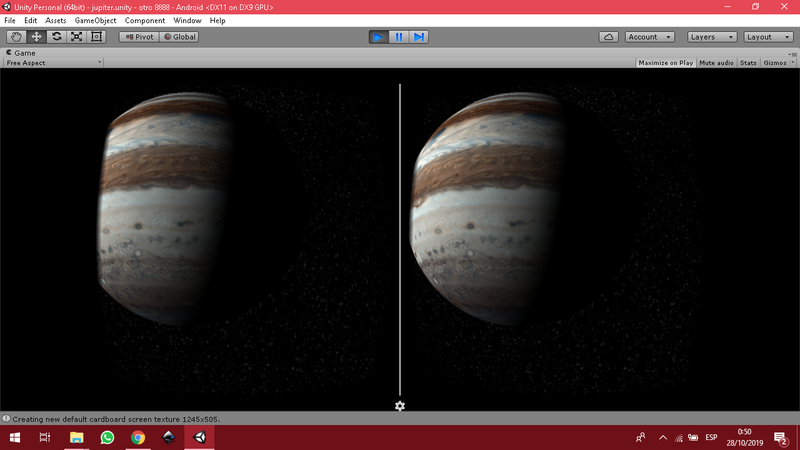This screenshot has height=450, width=800.
Task: Toggle Maximize on Play
Action: click(666, 62)
